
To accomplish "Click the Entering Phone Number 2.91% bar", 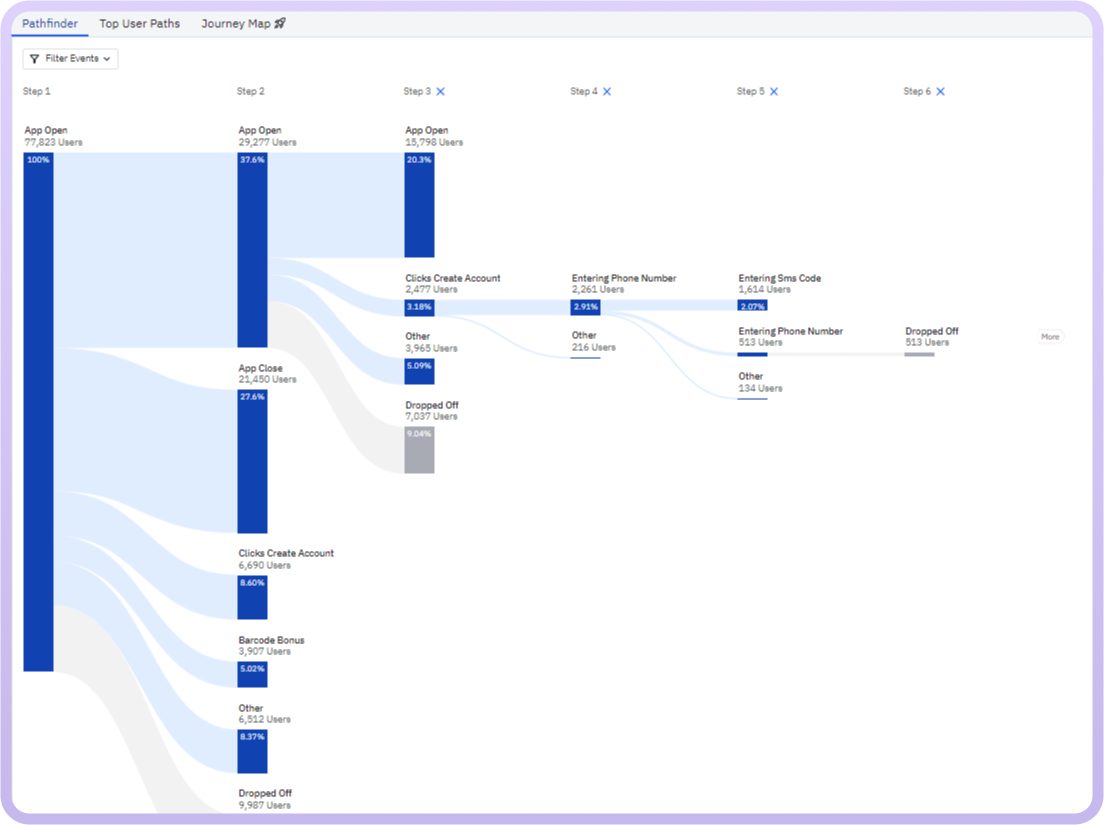I will tap(585, 307).
